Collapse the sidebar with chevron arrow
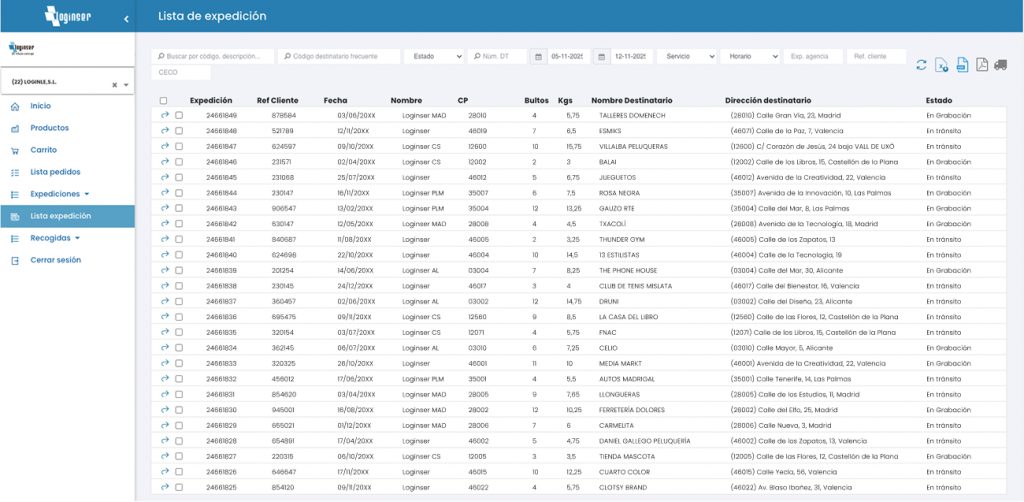The height and width of the screenshot is (502, 1024). pyautogui.click(x=126, y=18)
